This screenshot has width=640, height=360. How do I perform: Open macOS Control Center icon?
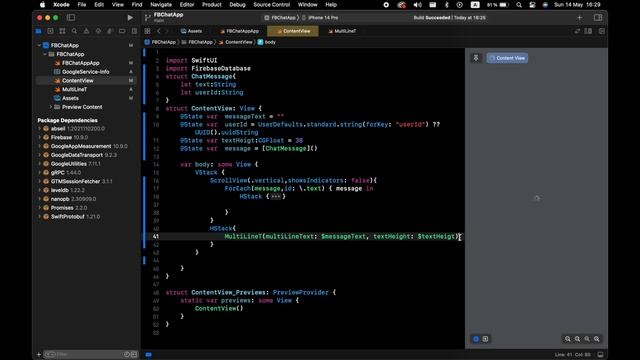532,5
